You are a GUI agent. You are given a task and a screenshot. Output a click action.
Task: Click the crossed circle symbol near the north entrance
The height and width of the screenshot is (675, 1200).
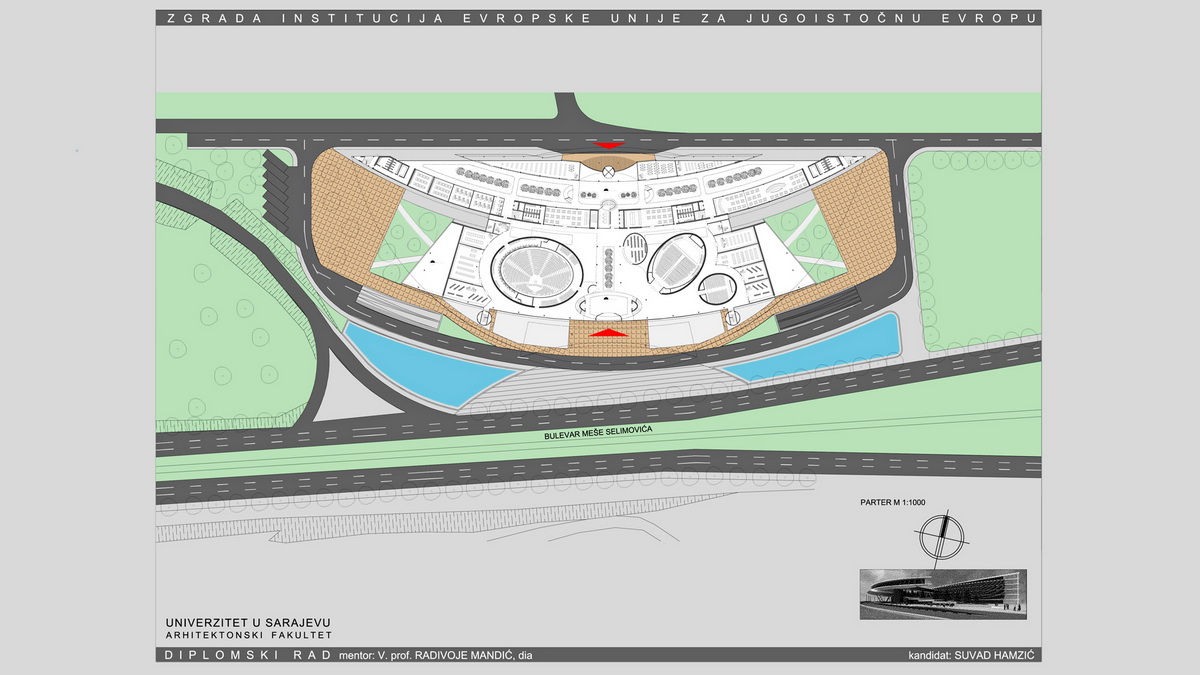pos(607,171)
